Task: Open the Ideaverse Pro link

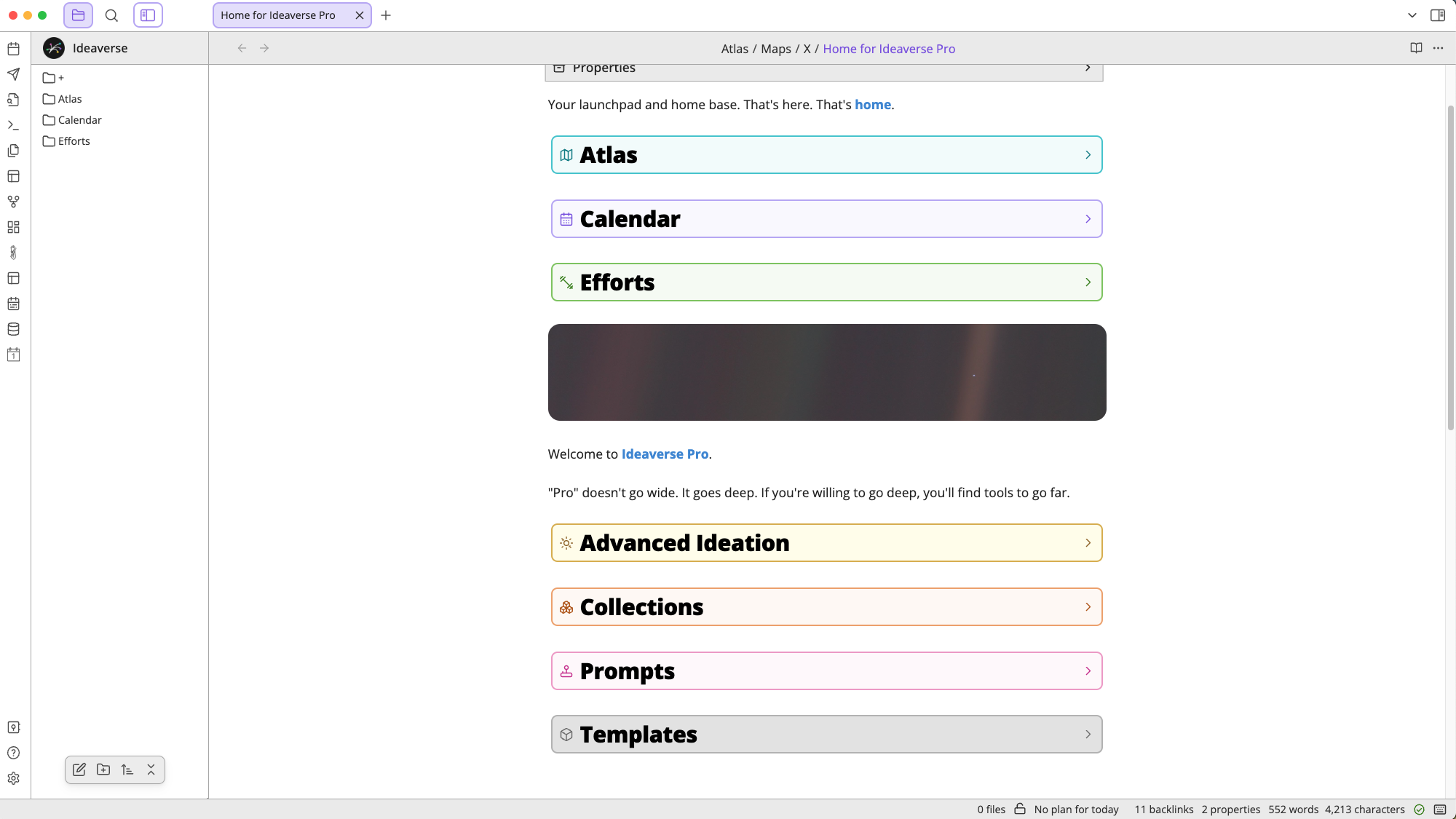Action: 665,454
